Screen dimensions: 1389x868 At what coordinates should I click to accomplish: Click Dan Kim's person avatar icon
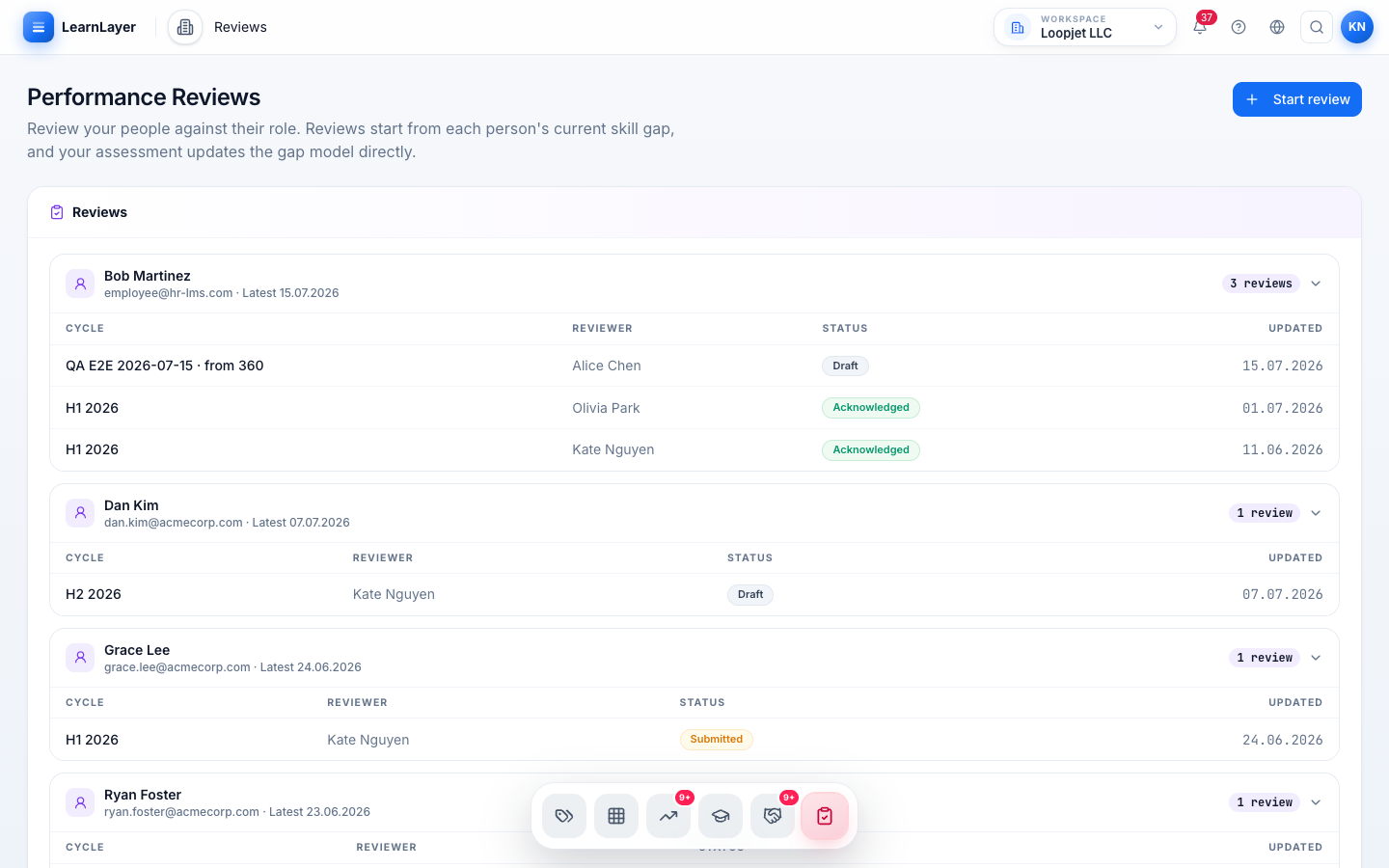tap(80, 513)
